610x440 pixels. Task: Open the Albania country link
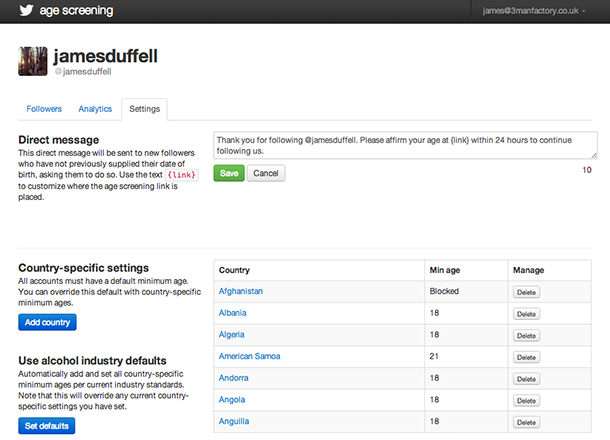232,313
